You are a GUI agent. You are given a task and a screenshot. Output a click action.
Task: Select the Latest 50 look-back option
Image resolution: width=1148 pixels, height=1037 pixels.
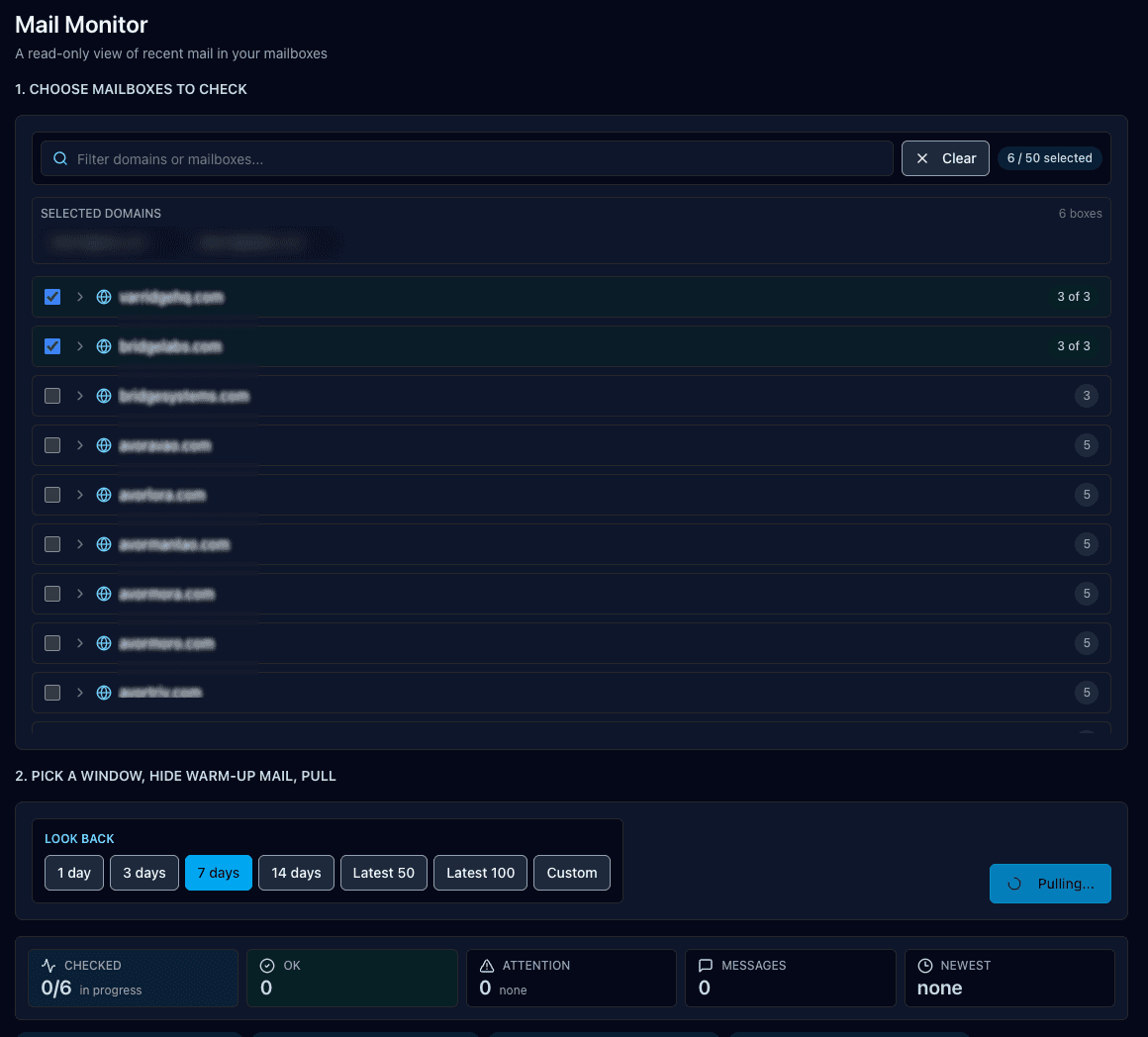point(384,873)
